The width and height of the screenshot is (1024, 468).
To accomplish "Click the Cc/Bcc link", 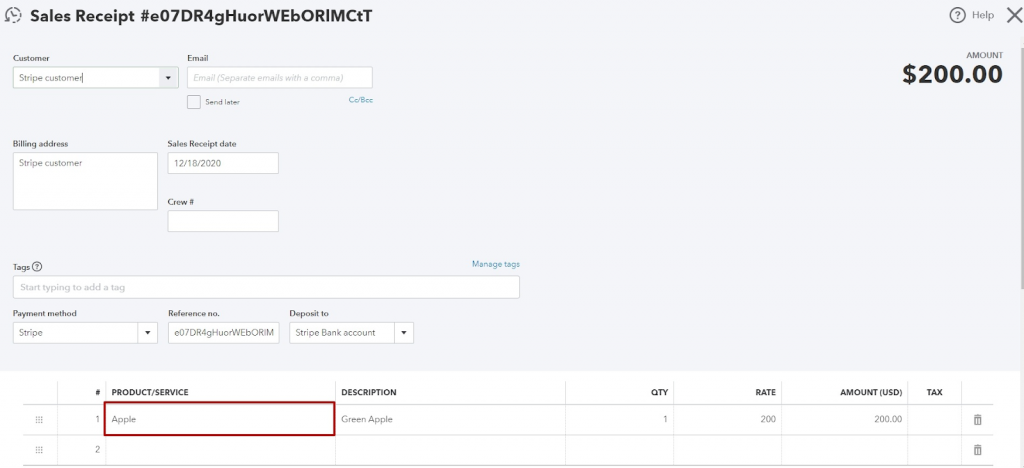I will [360, 100].
